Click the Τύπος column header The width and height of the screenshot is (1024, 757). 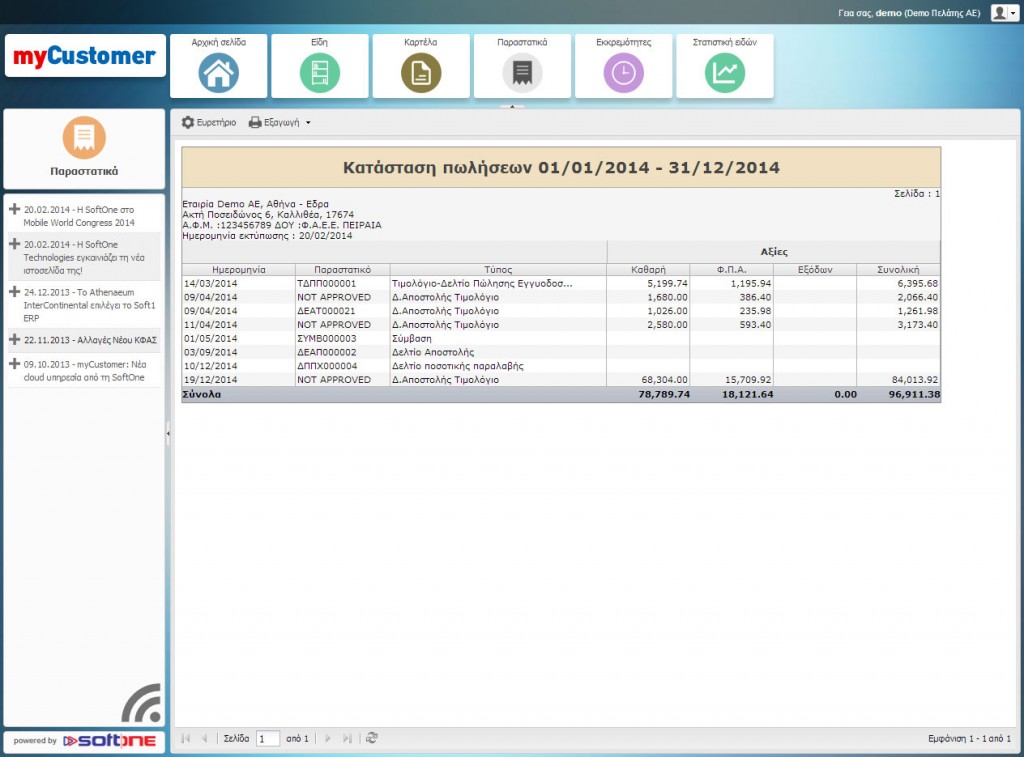(x=498, y=270)
